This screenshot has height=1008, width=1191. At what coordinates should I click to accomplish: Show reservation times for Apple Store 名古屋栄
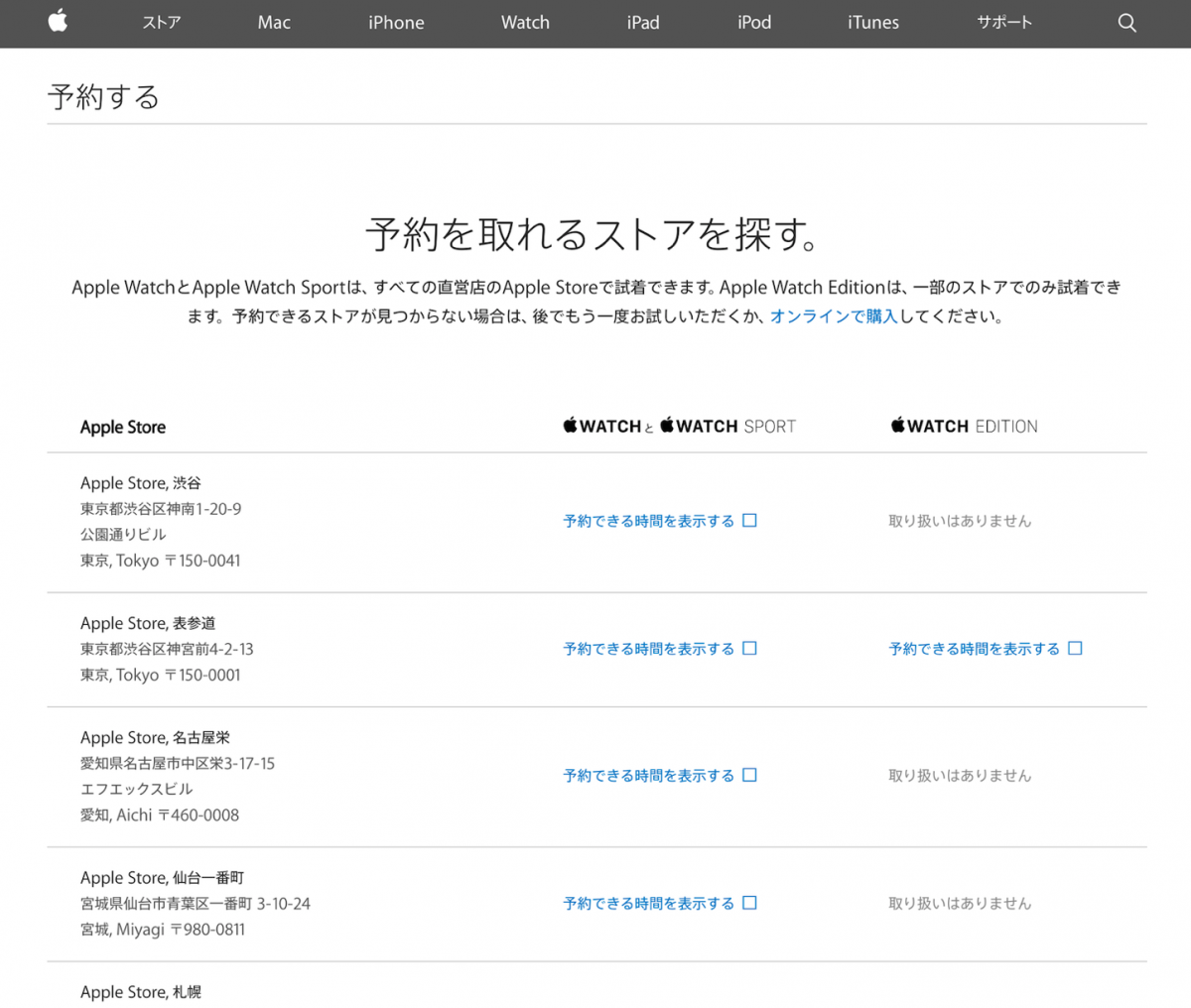(x=647, y=775)
